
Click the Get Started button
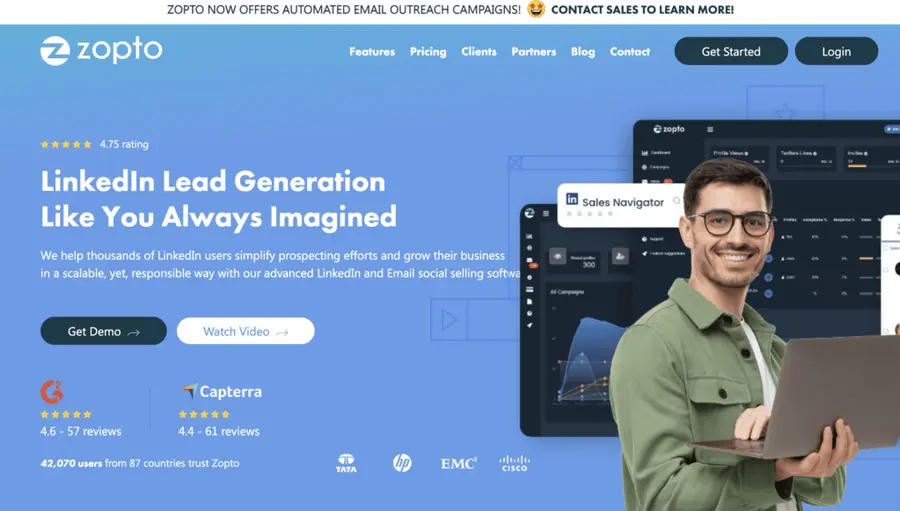[x=731, y=51]
